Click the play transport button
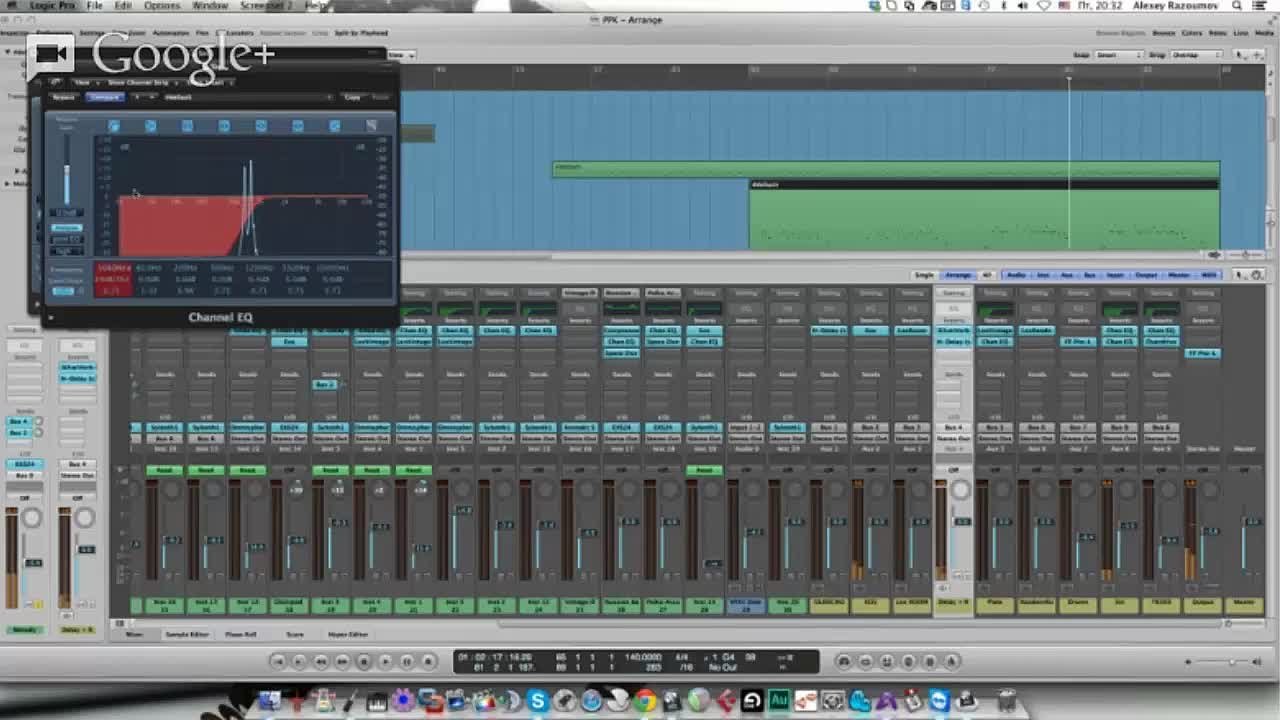 (386, 661)
